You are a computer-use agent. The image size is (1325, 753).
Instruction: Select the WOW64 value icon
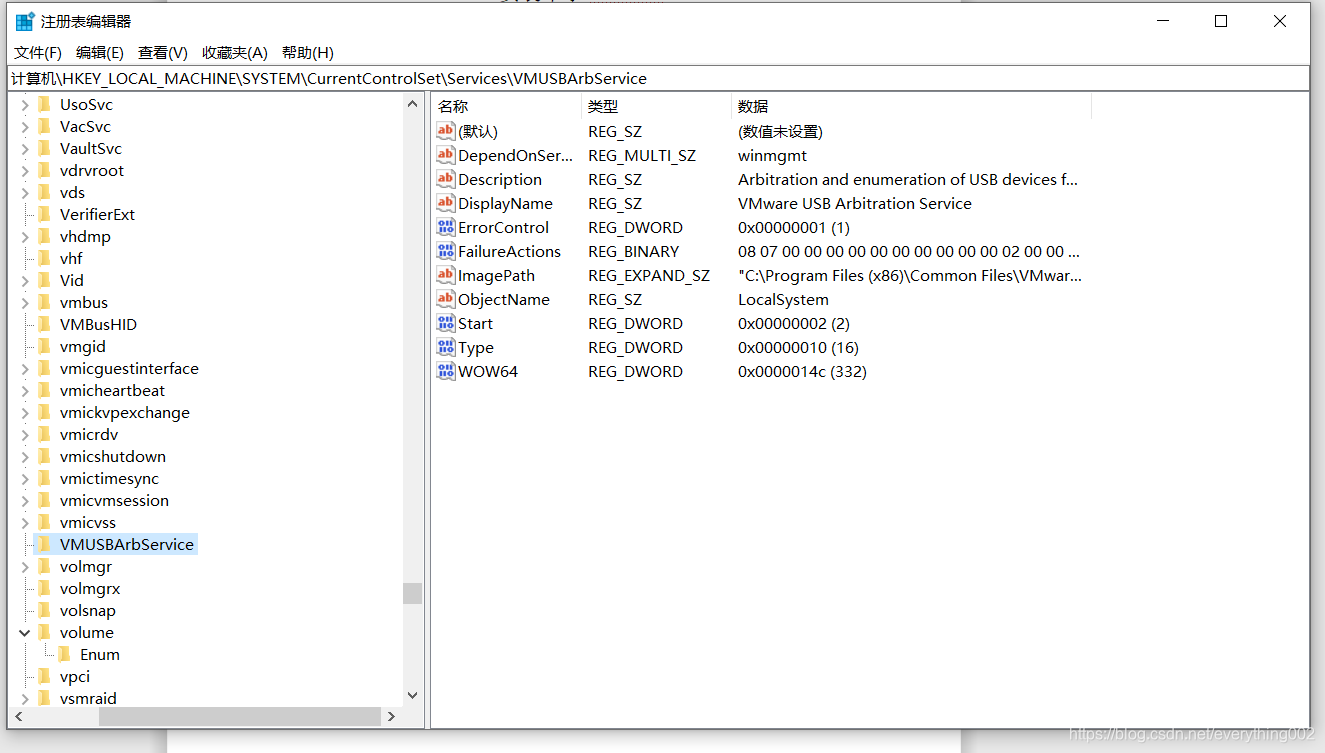click(446, 371)
